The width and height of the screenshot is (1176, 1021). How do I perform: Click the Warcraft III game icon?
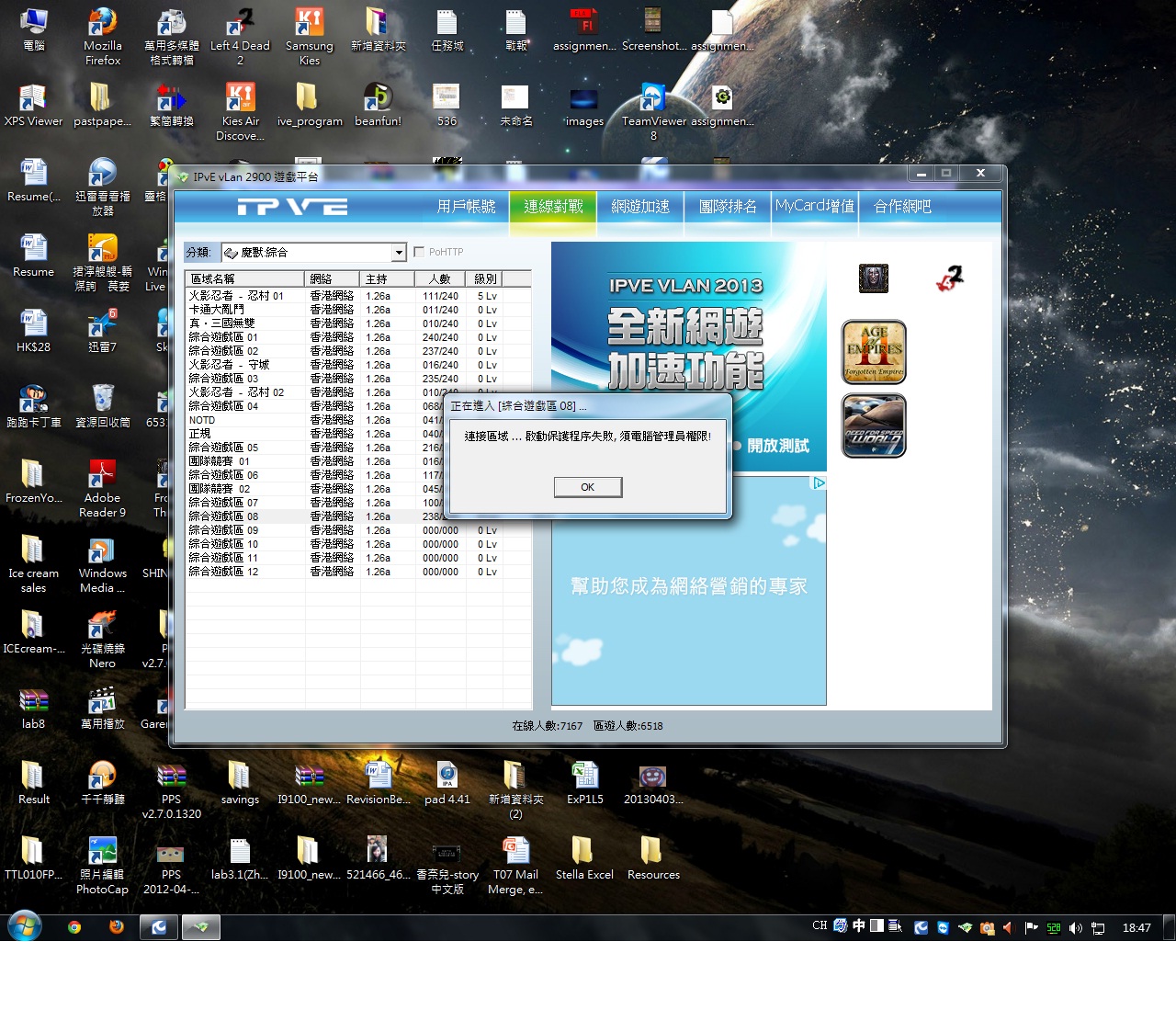pos(873,278)
